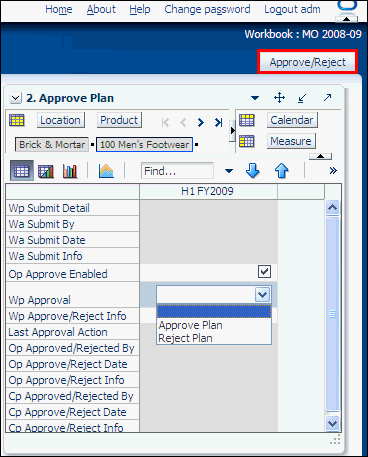Go to next page slice arrow

[200, 122]
